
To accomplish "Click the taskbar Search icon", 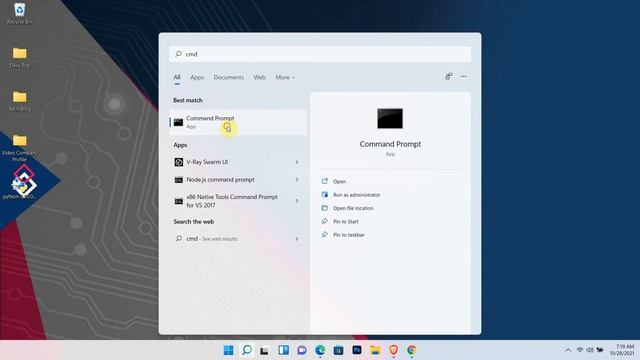I will pyautogui.click(x=247, y=350).
